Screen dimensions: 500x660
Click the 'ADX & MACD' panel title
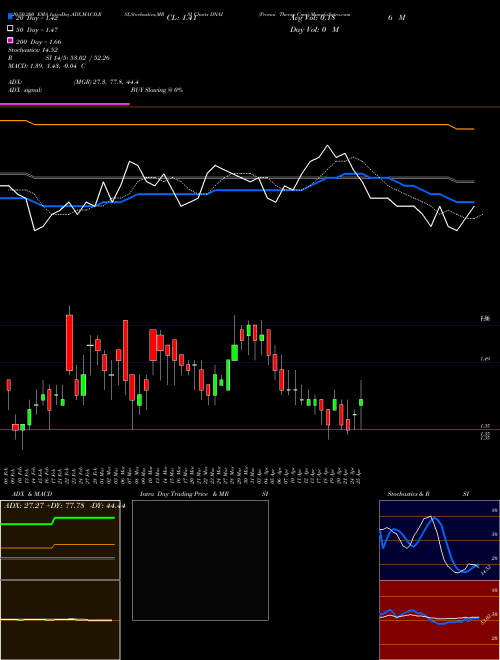click(x=32, y=494)
